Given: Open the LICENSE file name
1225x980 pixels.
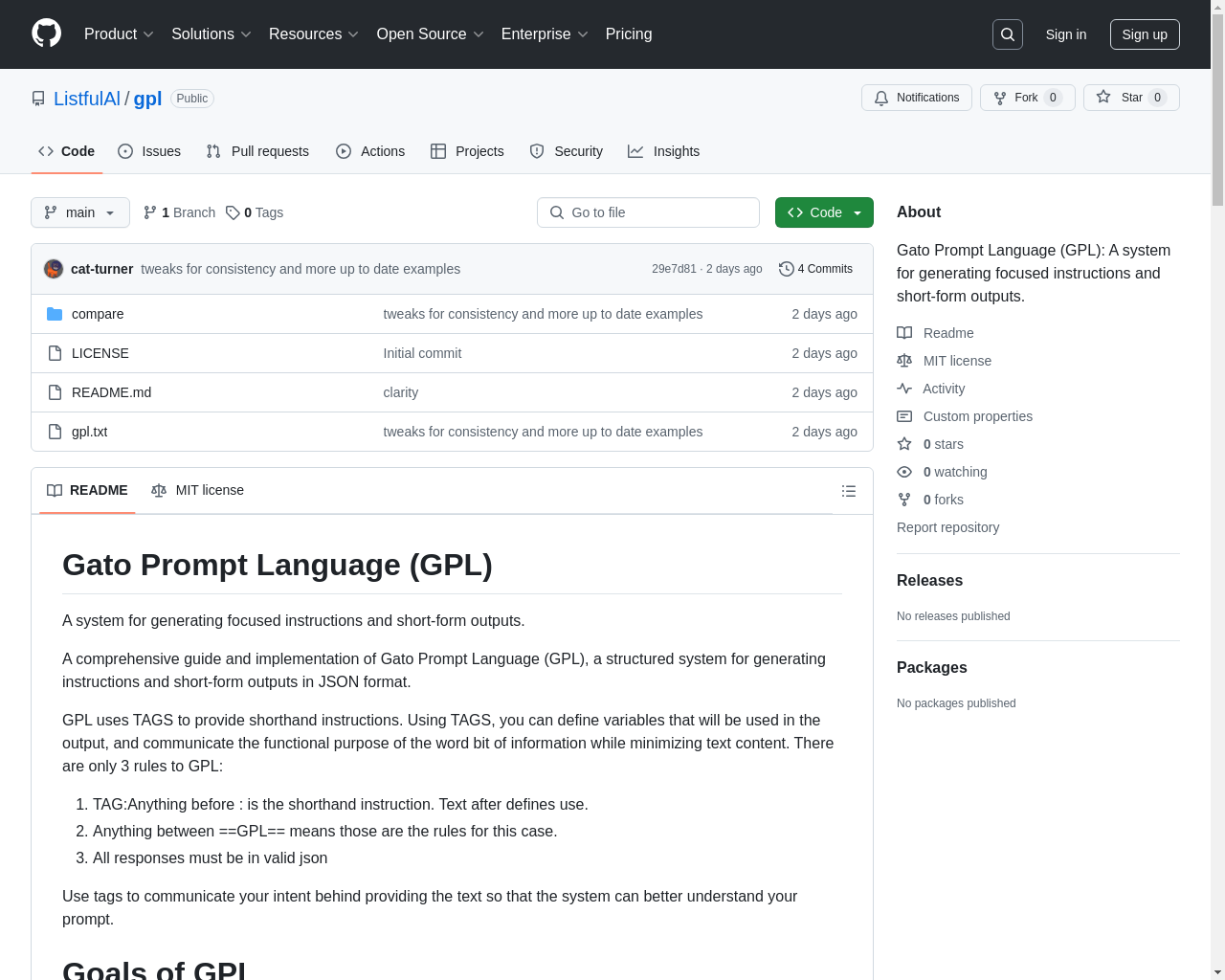Looking at the screenshot, I should (100, 353).
